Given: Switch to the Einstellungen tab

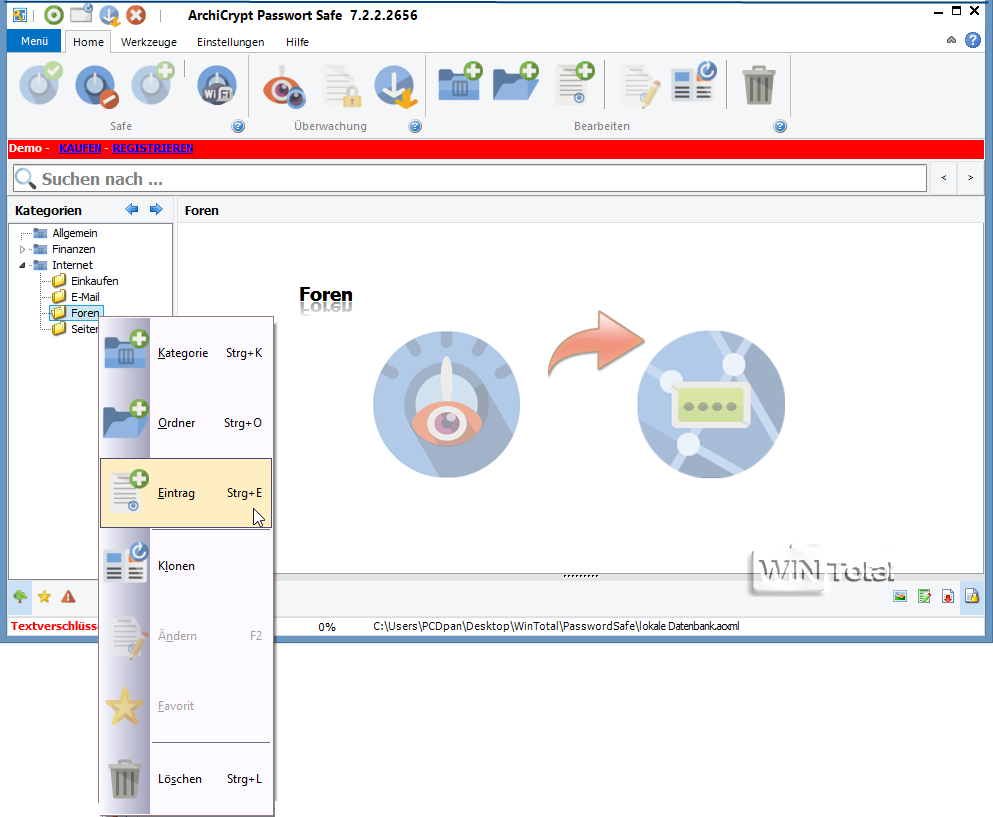Looking at the screenshot, I should tap(231, 42).
